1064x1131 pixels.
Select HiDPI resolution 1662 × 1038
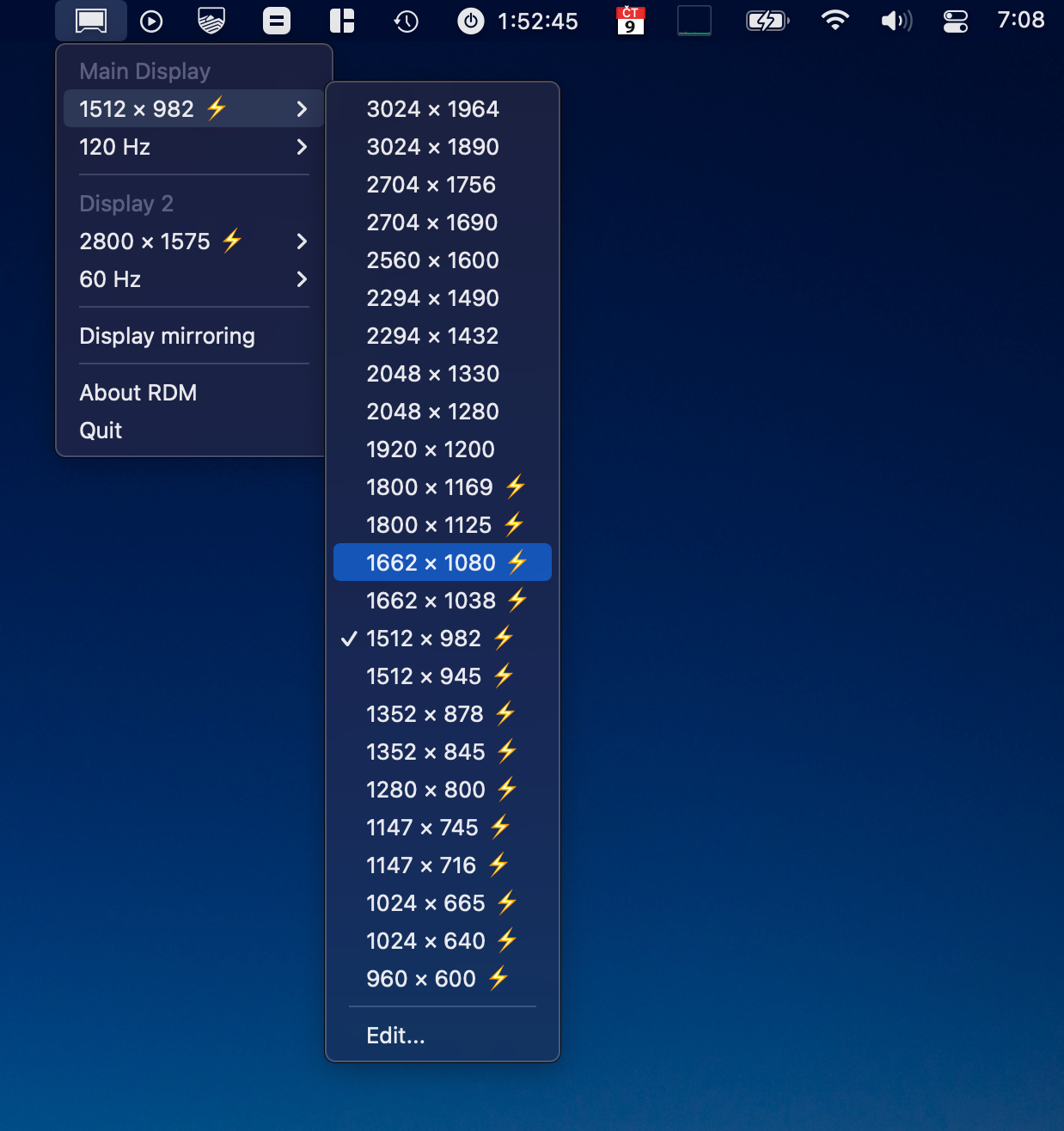pyautogui.click(x=443, y=601)
